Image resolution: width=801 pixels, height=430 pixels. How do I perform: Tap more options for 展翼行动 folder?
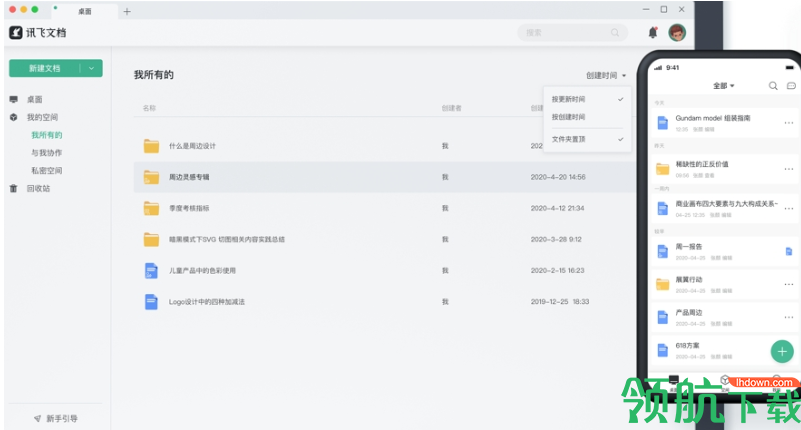coord(789,284)
